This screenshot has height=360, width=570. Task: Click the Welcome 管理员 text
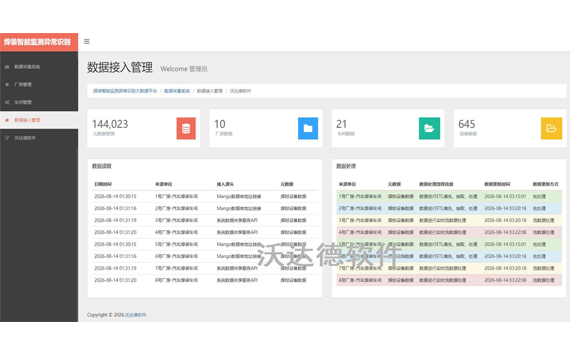[184, 69]
